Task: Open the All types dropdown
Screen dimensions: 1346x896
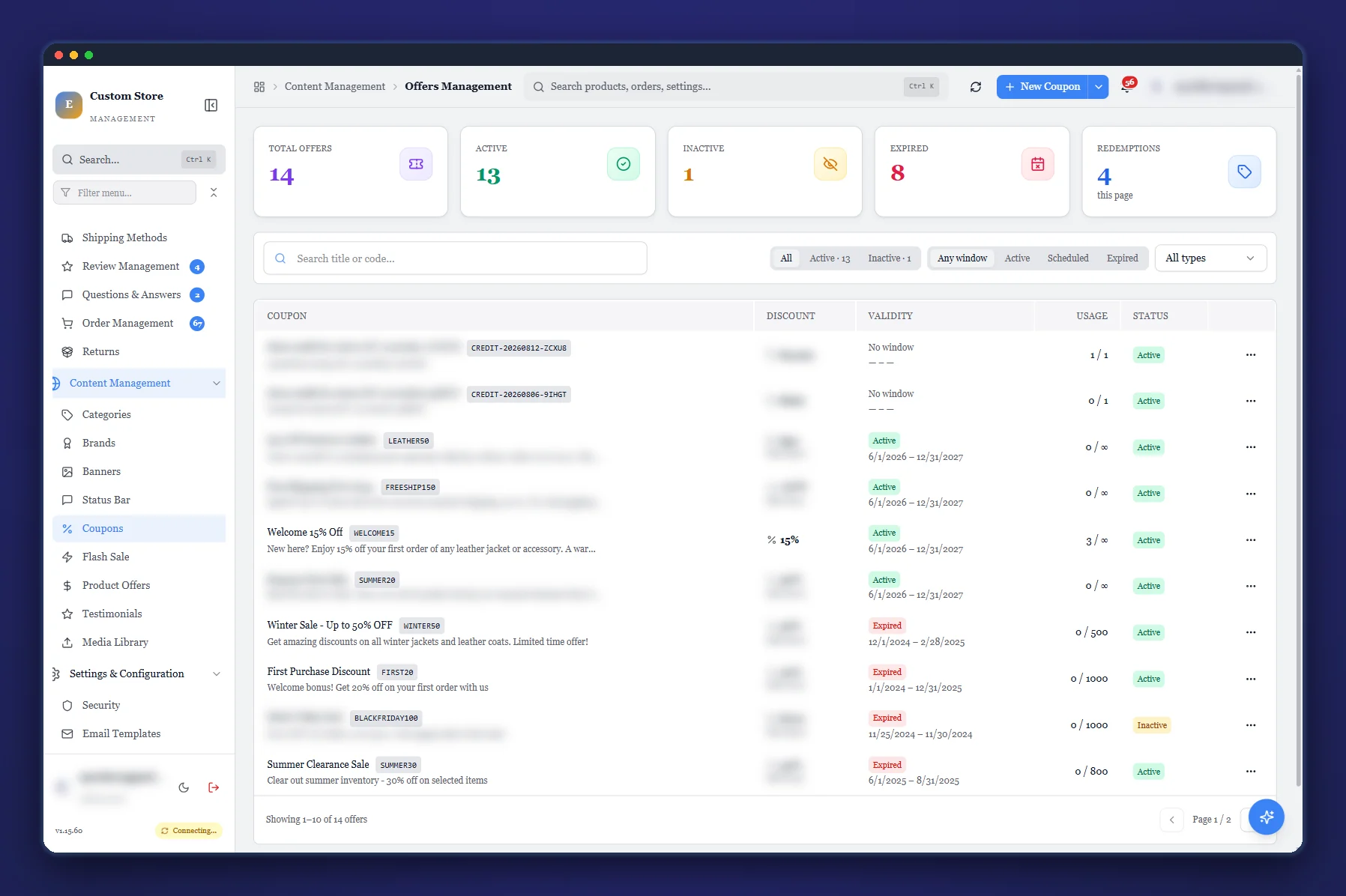Action: pos(1211,258)
